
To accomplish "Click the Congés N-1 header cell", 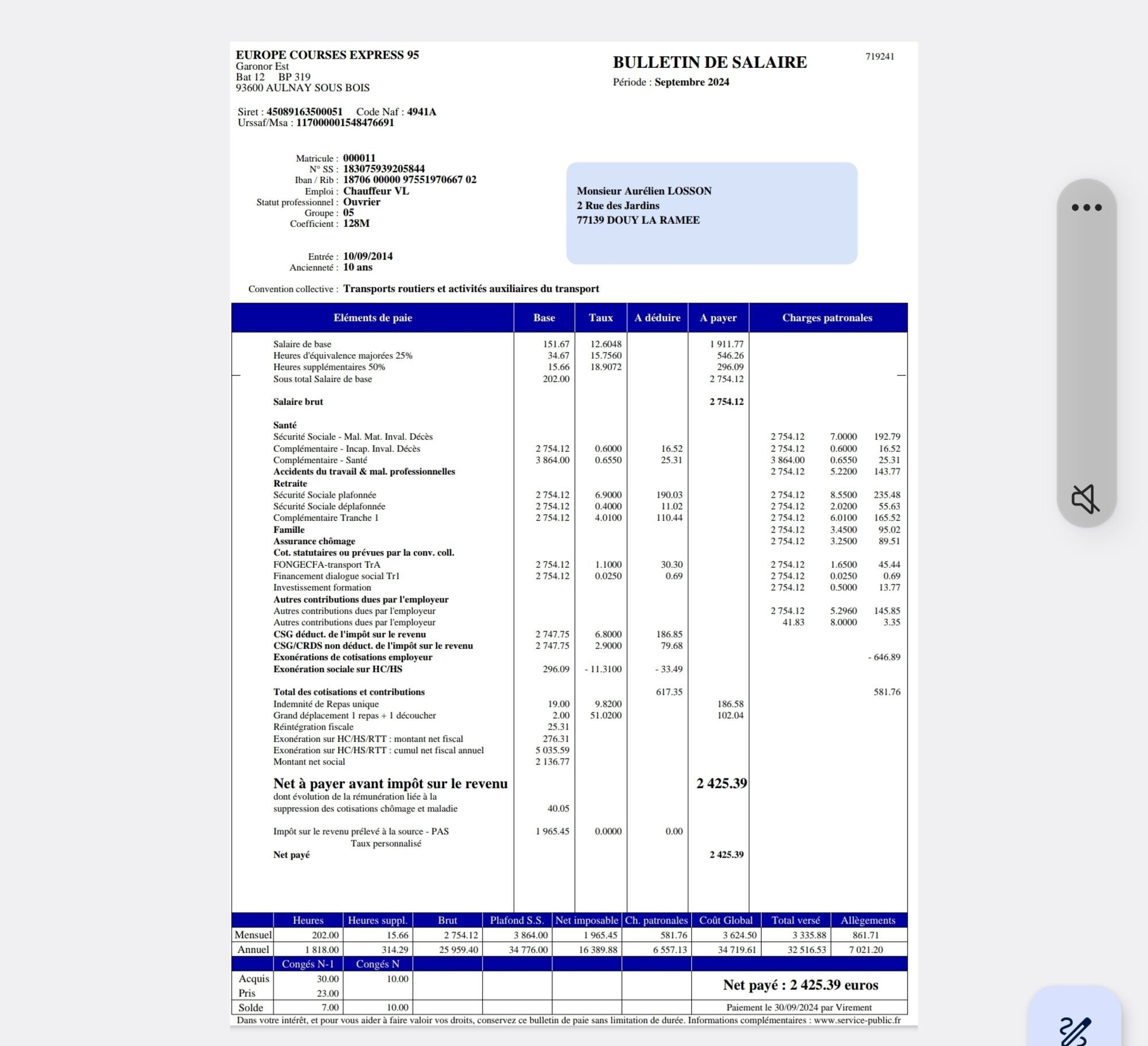I will [308, 964].
